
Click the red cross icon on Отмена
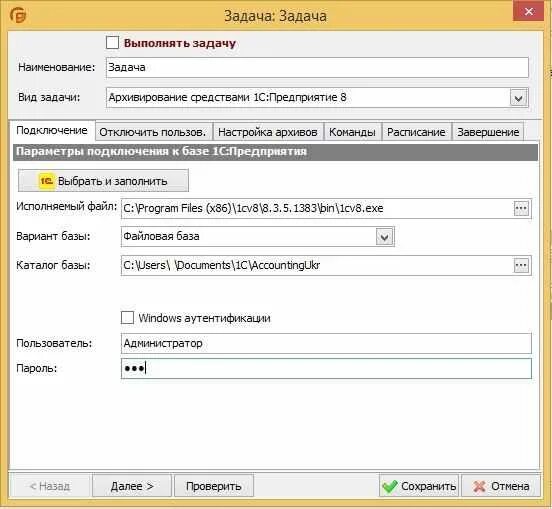coord(479,486)
